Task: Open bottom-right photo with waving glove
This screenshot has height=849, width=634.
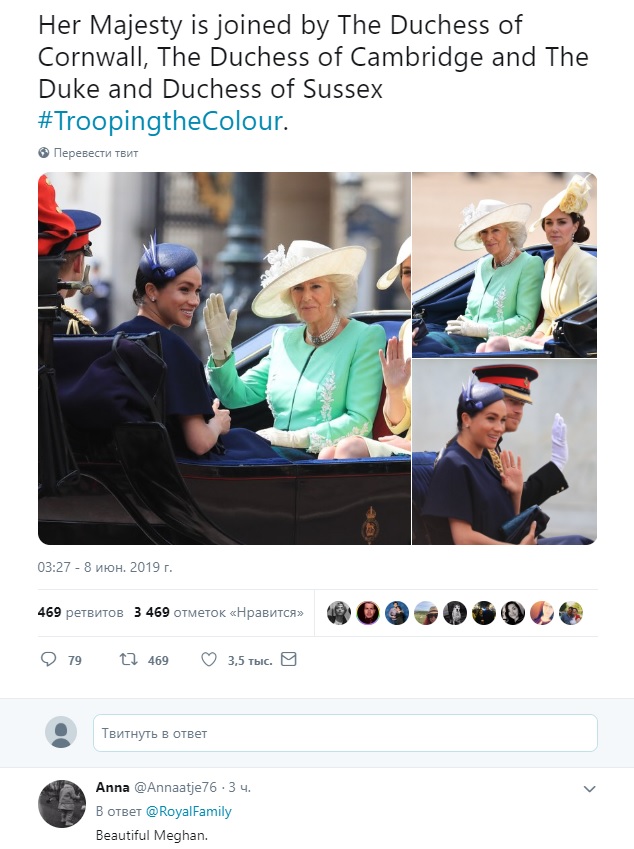Action: [504, 452]
